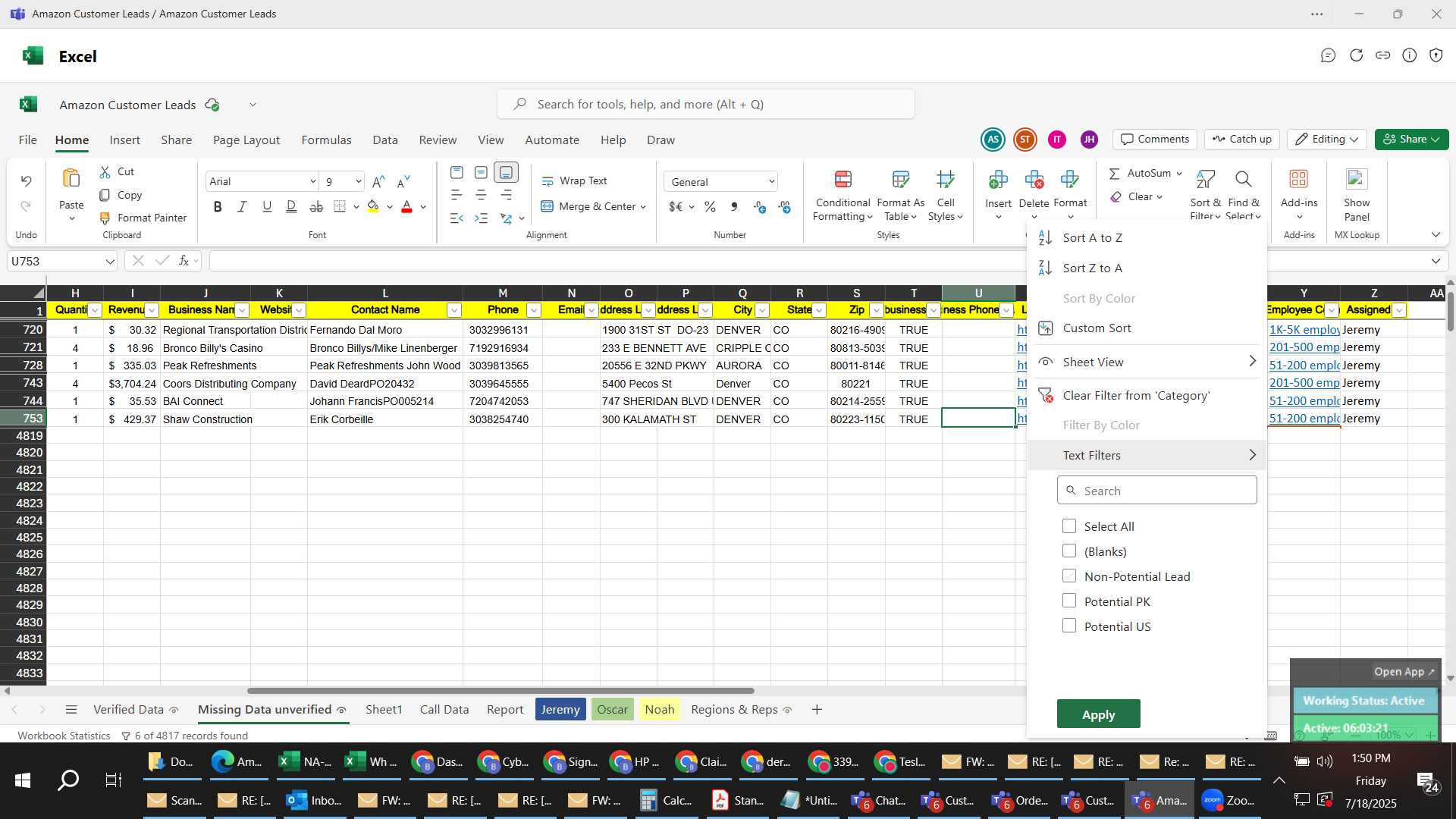Viewport: 1456px width, 819px height.
Task: Check the Select All checkbox
Action: point(1069,526)
